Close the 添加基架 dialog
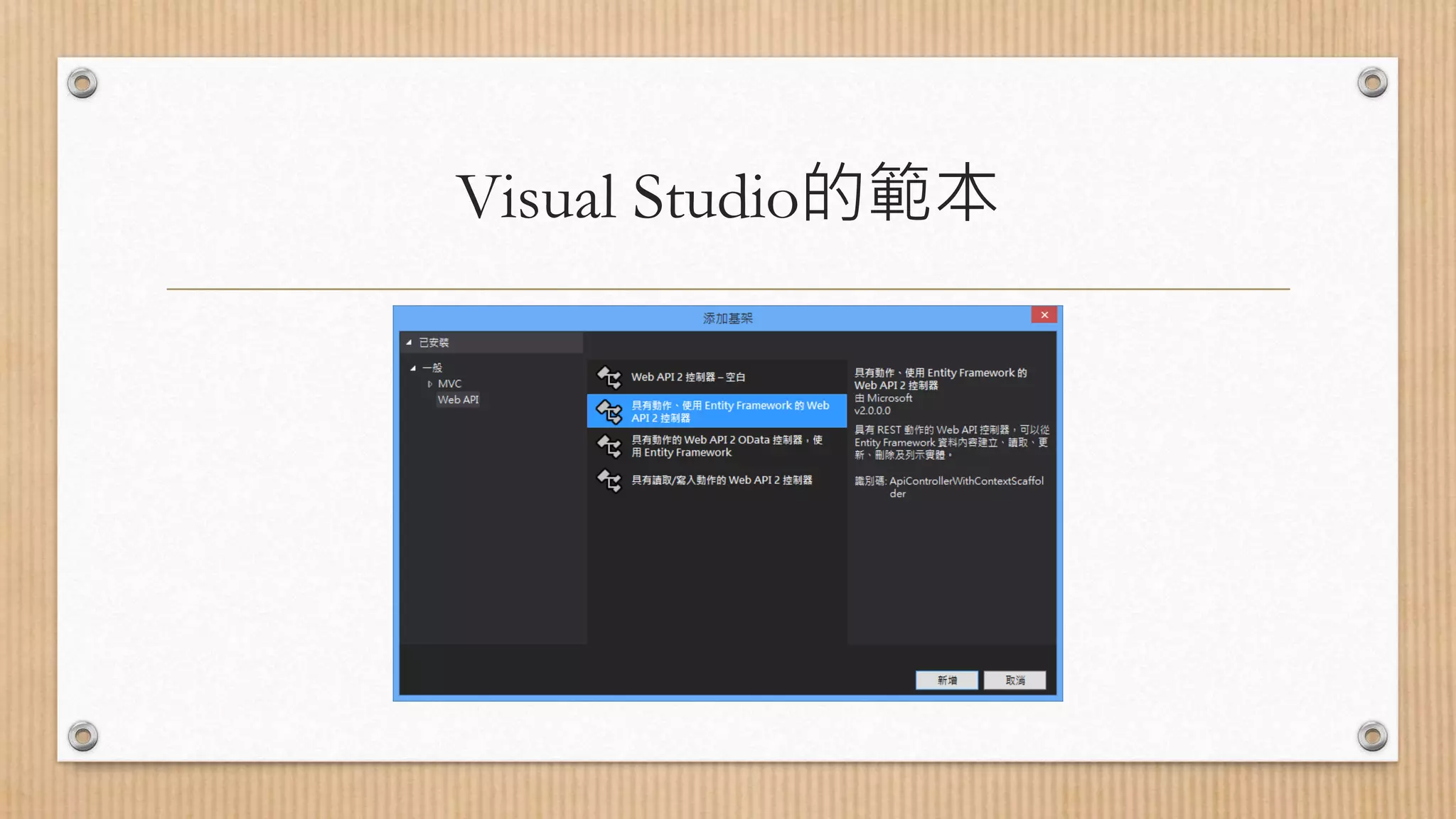This screenshot has width=1456, height=819. 1044,315
